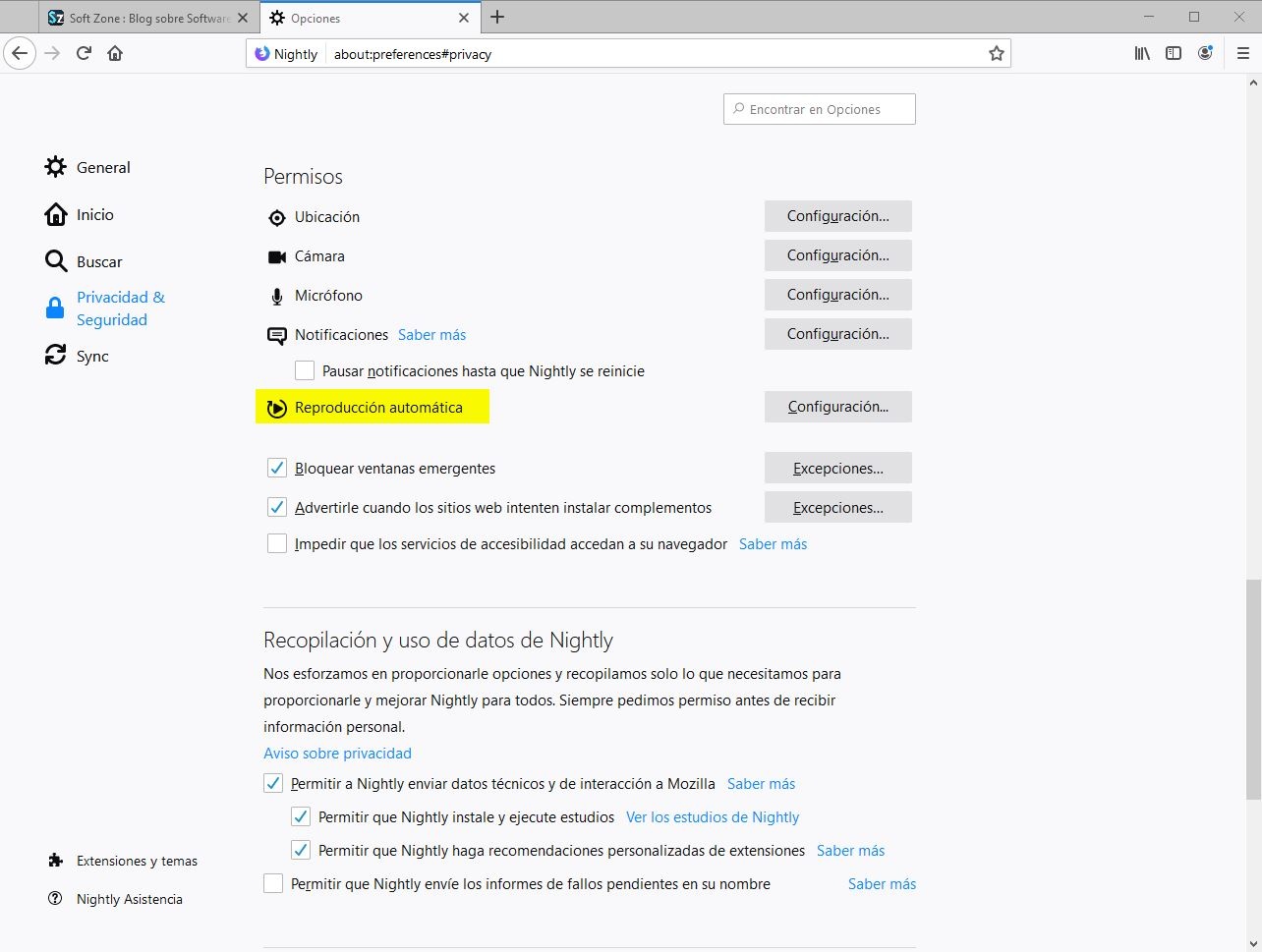Uncheck sending technical data to Mozilla
This screenshot has width=1262, height=952.
(273, 783)
